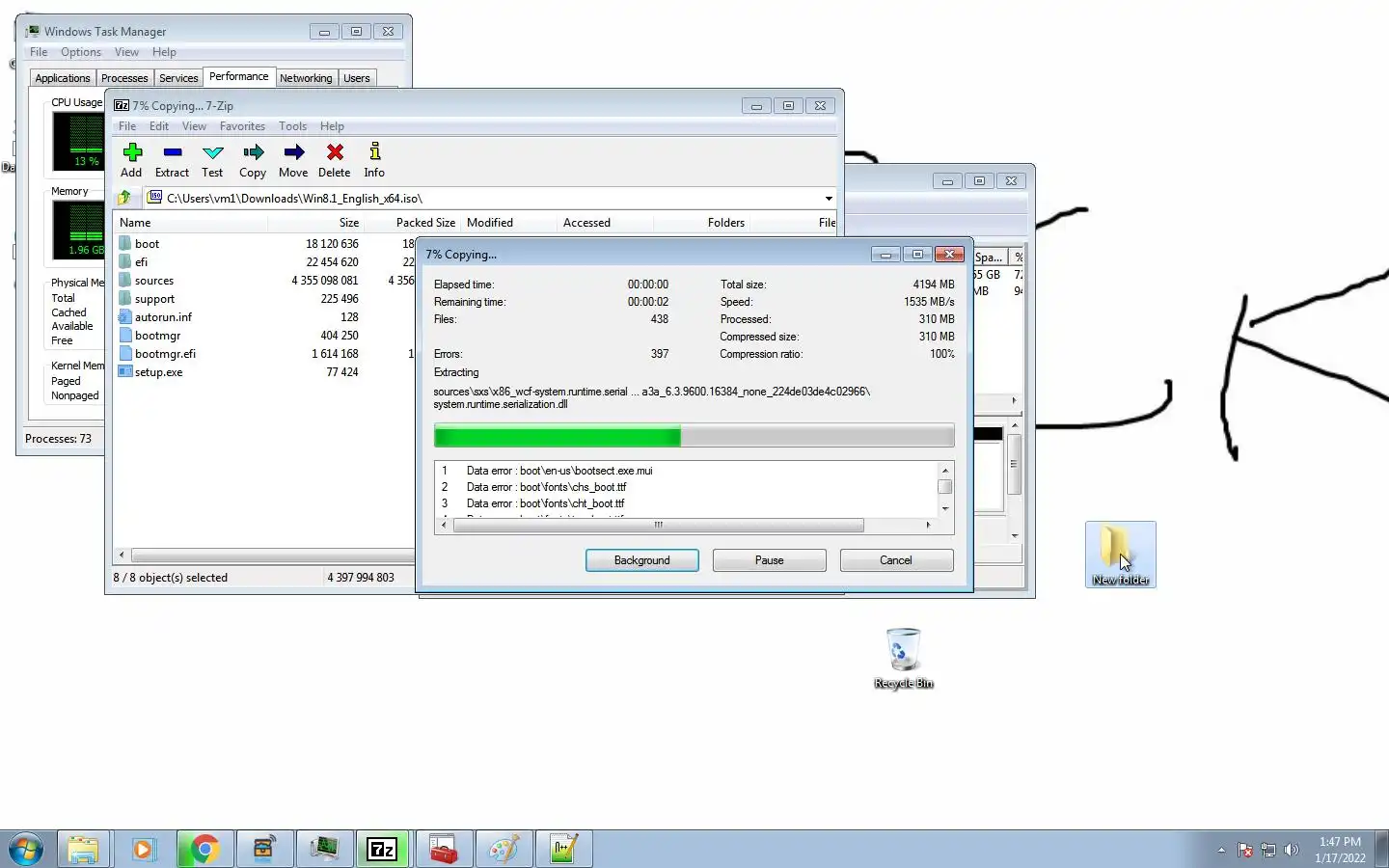Open the Help menu in Task Manager
Viewport: 1389px width, 868px height.
164,52
